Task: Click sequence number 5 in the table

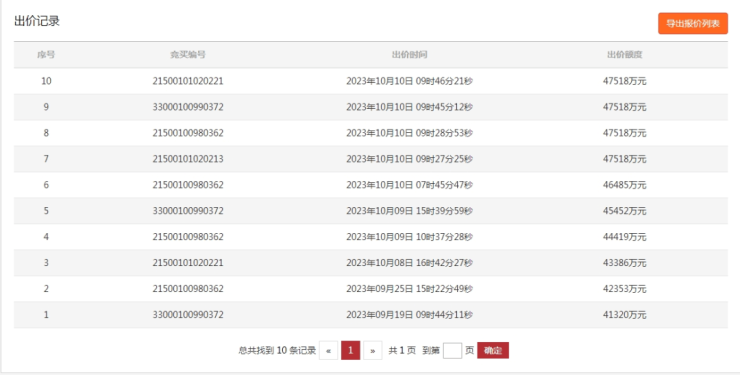Action: coord(46,211)
